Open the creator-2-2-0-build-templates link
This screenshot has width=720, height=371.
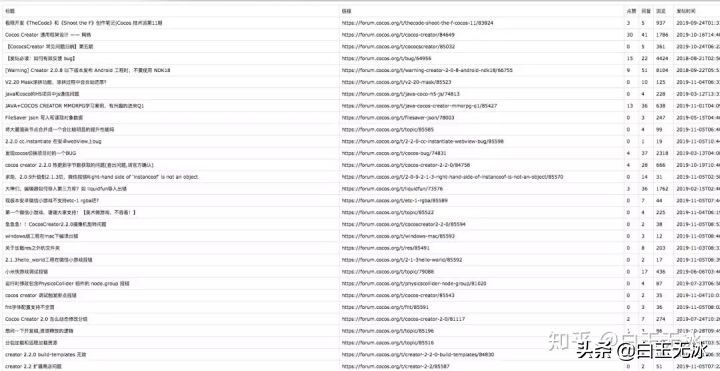[x=418, y=354]
